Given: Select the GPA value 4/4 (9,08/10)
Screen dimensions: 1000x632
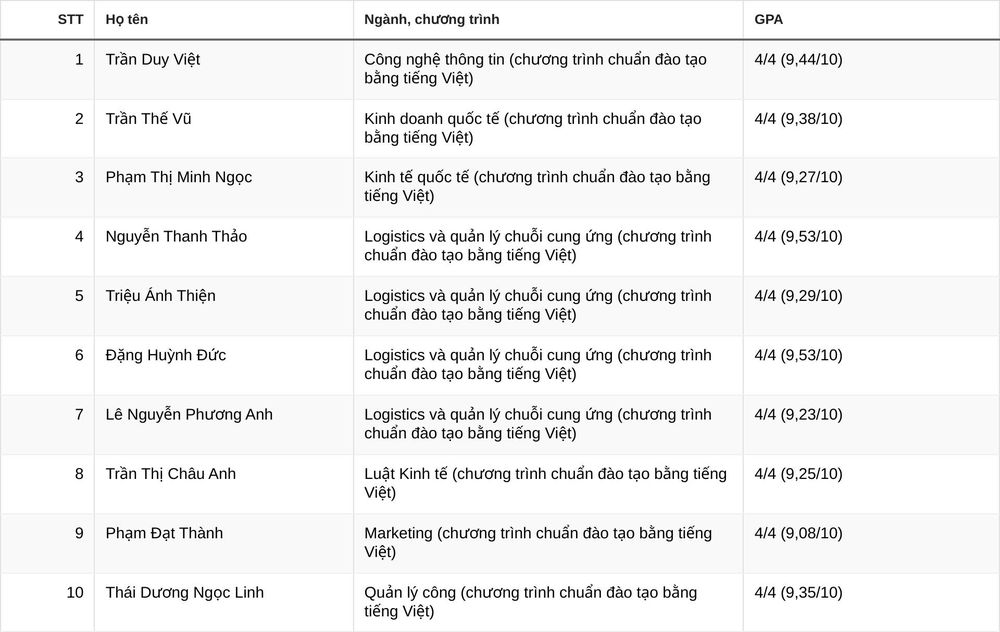Looking at the screenshot, I should pos(798,533).
